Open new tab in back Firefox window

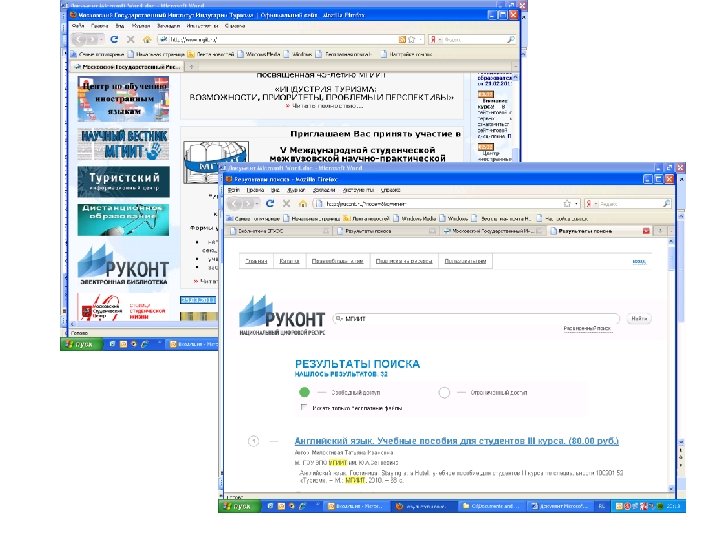191,67
